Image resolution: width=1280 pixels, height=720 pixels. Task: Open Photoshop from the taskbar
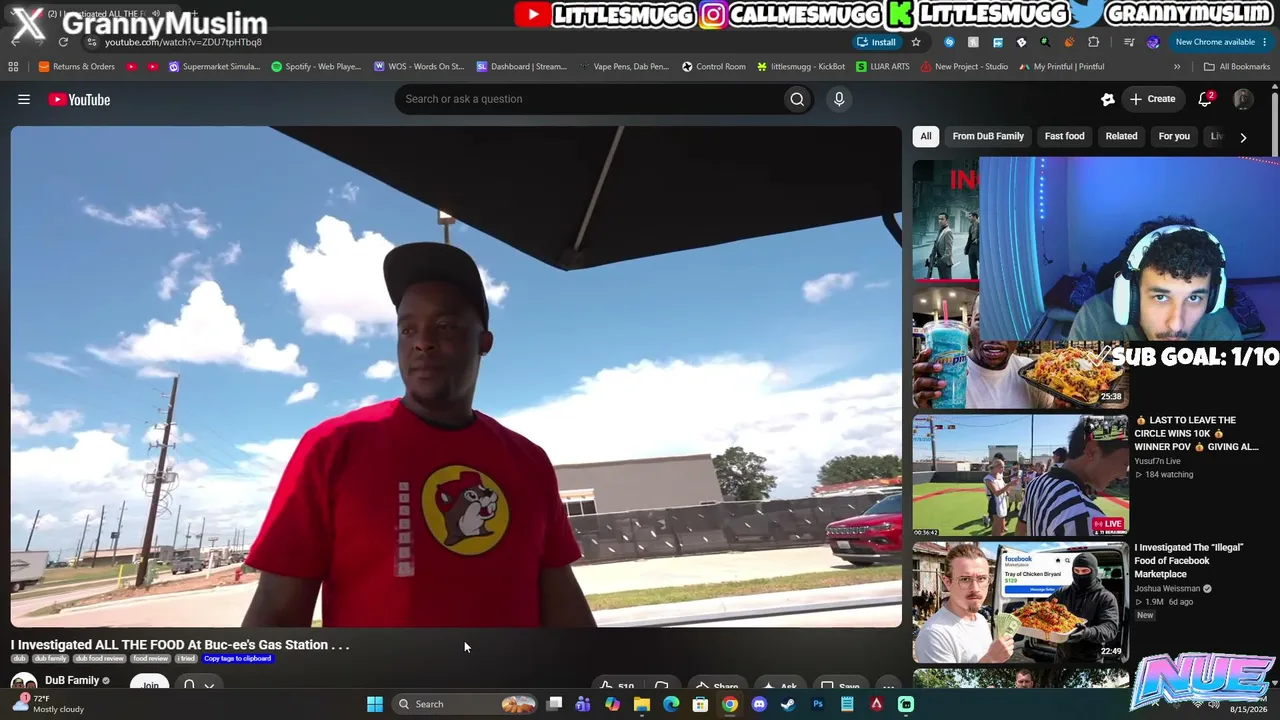[818, 704]
